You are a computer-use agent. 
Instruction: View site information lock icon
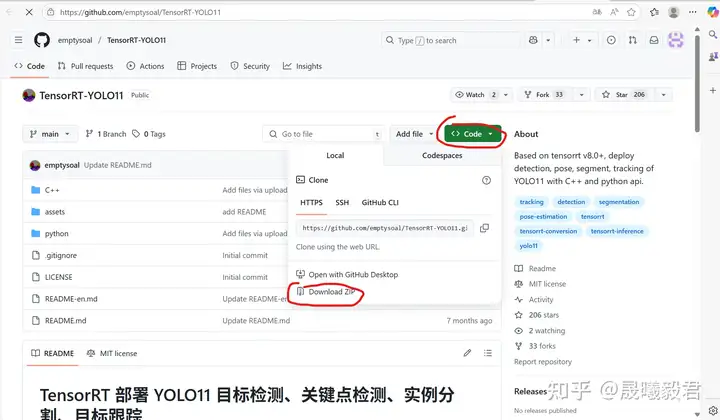click(51, 12)
